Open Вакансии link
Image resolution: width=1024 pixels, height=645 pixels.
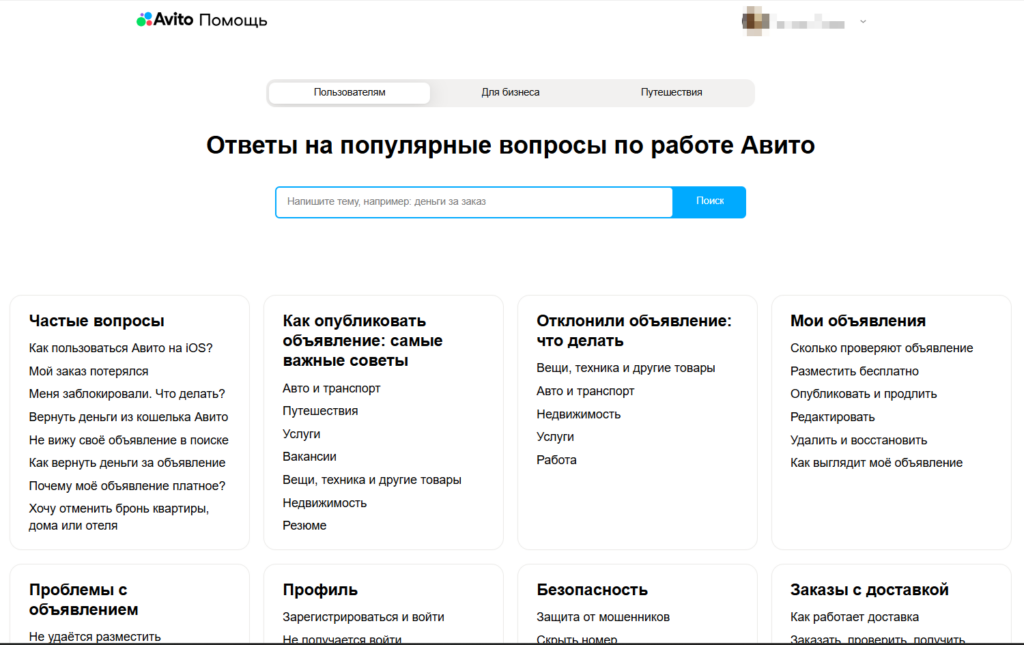pyautogui.click(x=310, y=457)
